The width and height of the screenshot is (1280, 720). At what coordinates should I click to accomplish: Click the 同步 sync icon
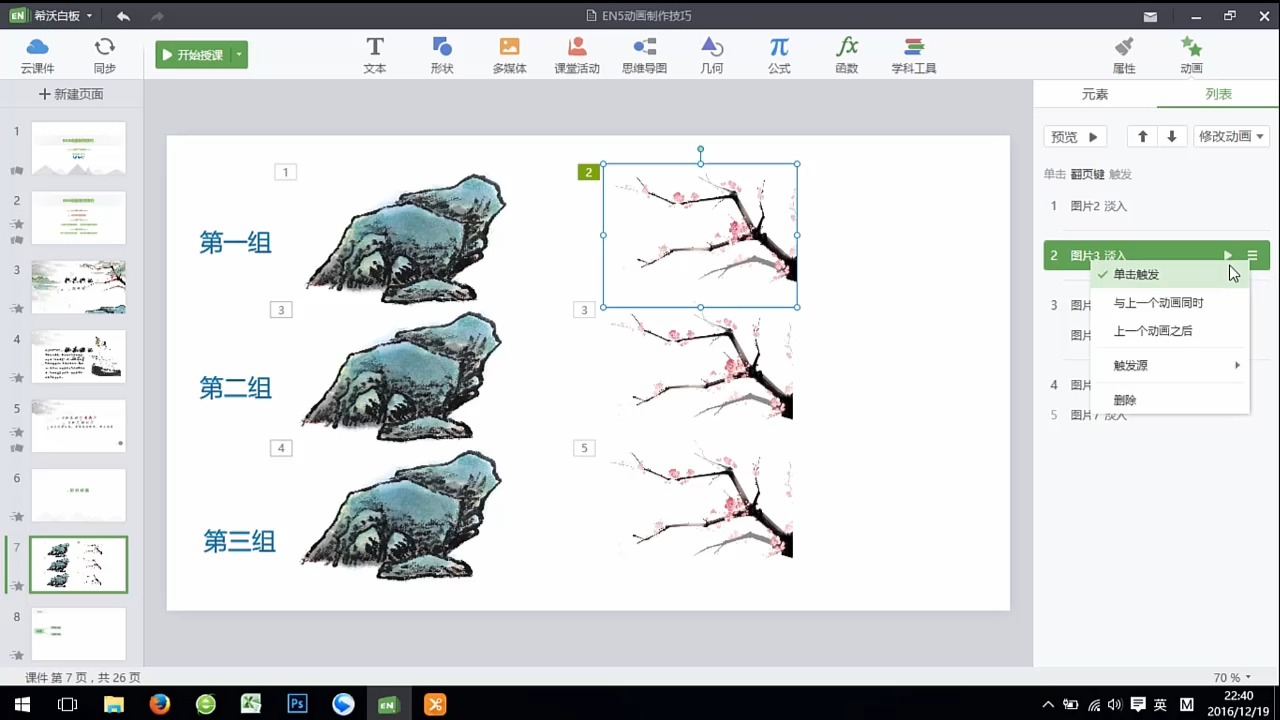tap(104, 55)
